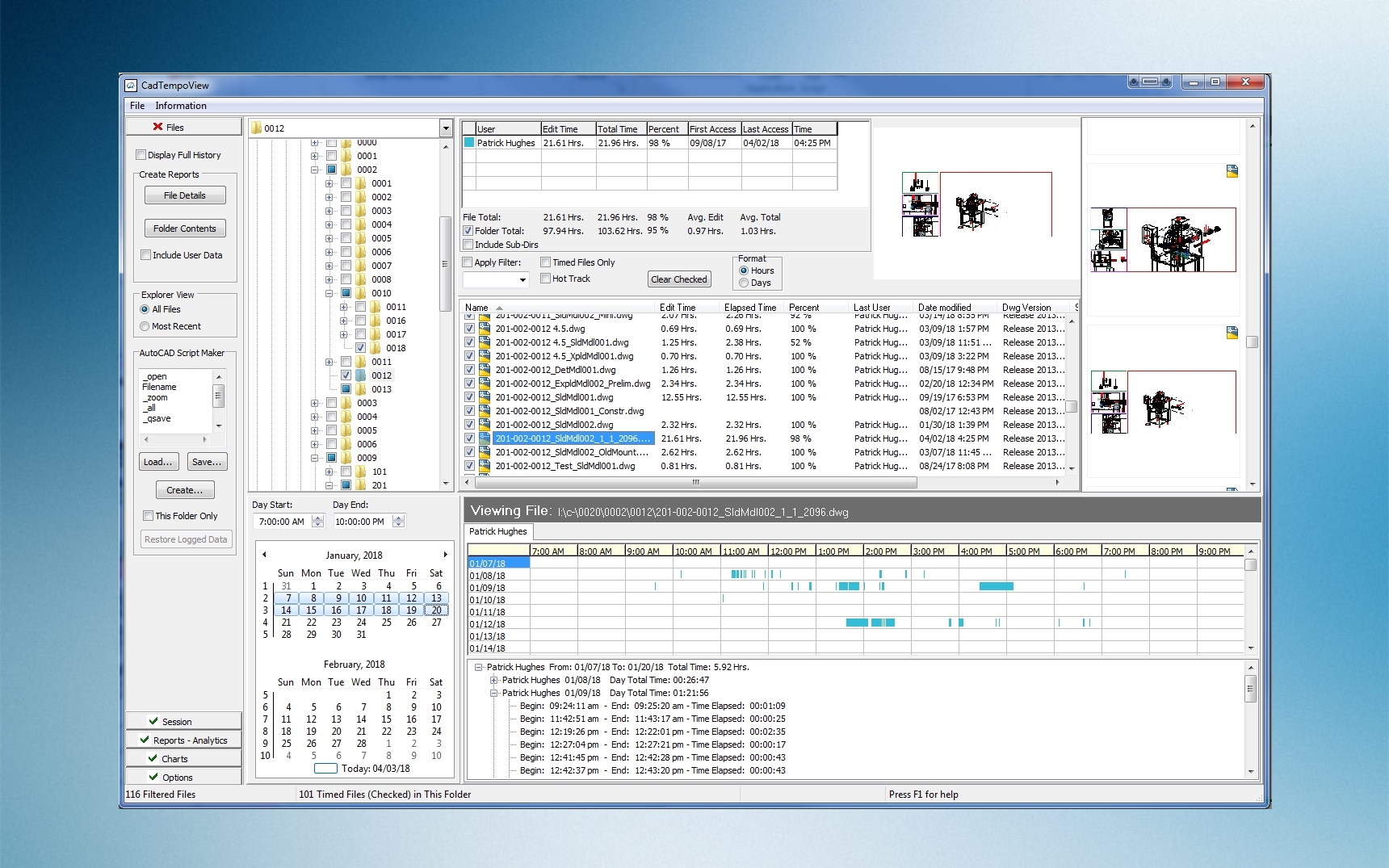
Task: Open the Session panel
Action: coord(184,721)
